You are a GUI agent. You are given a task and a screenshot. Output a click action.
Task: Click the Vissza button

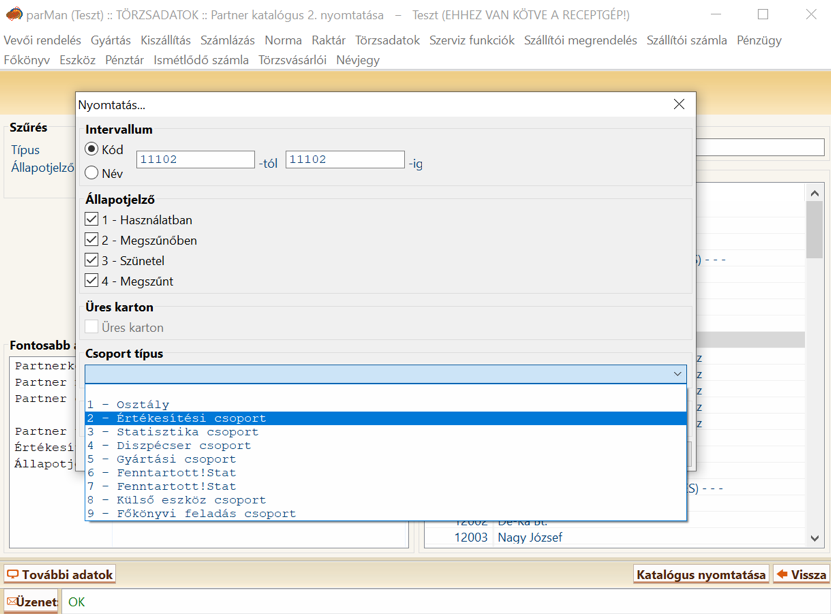click(801, 574)
